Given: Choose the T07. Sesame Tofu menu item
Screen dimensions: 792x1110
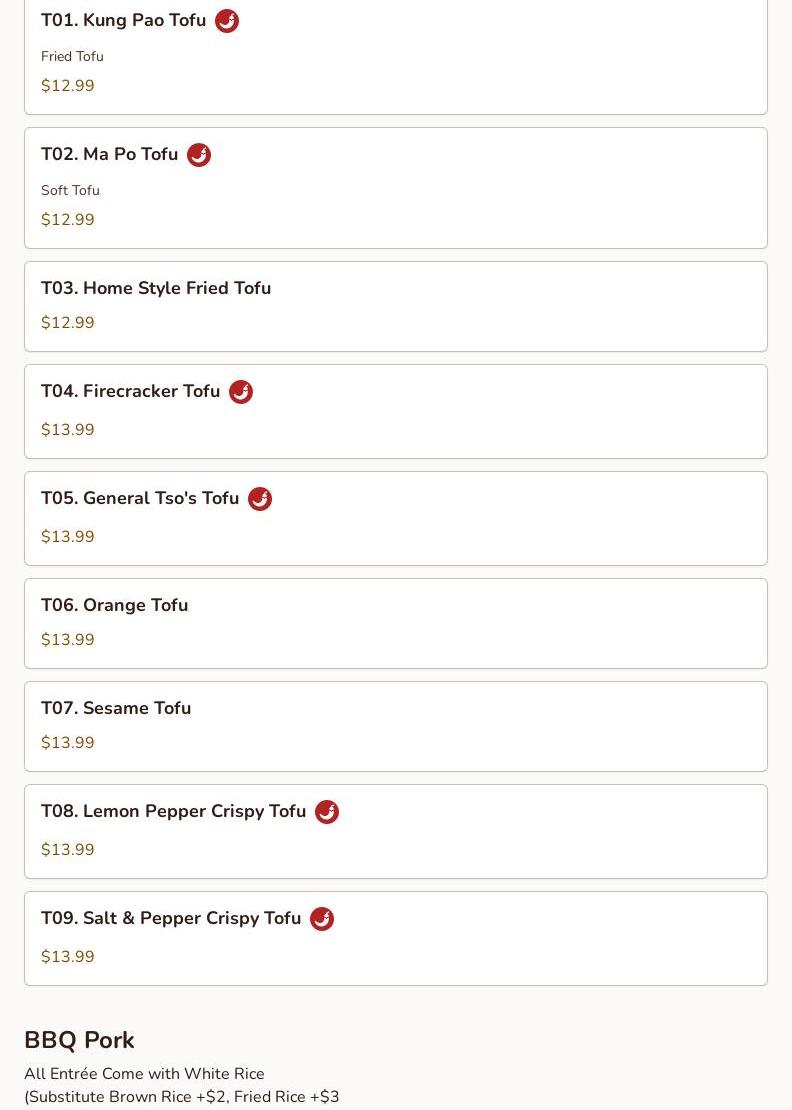Looking at the screenshot, I should pyautogui.click(x=396, y=726).
